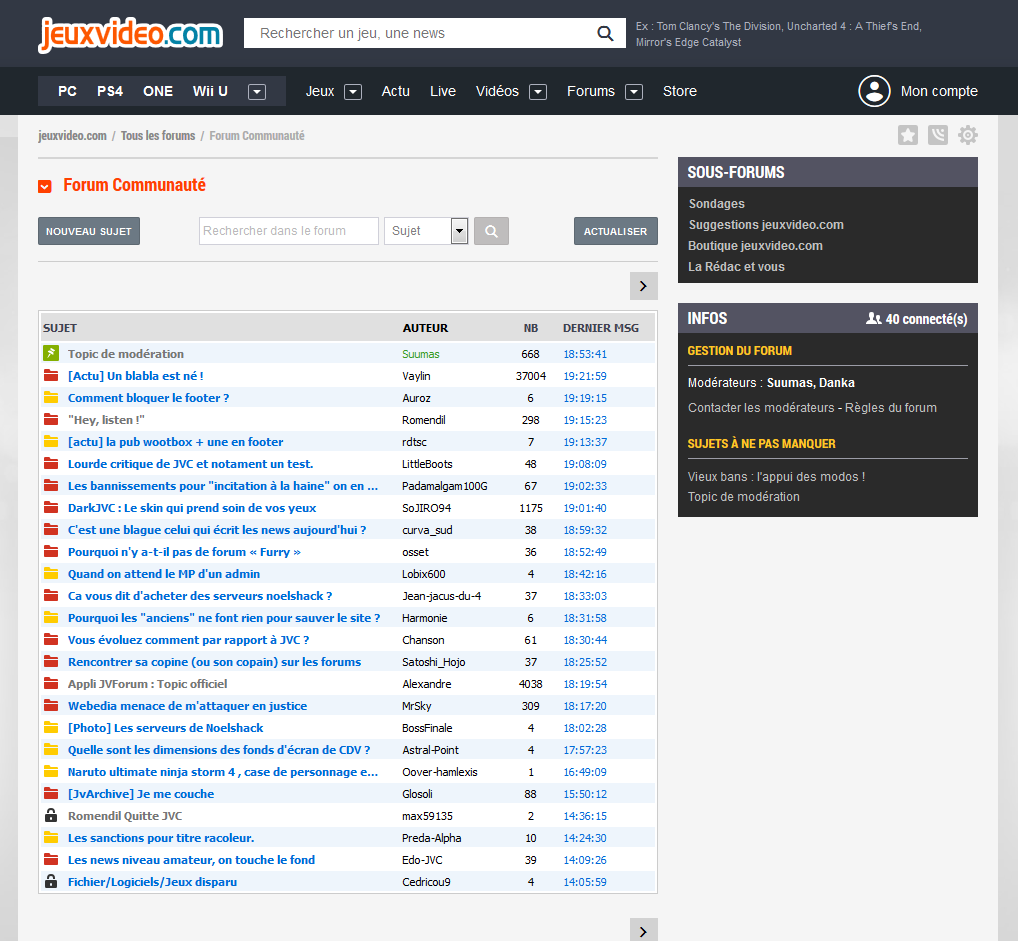Select the Wii U platform tab
Screen dimensions: 1018x941
coord(210,91)
